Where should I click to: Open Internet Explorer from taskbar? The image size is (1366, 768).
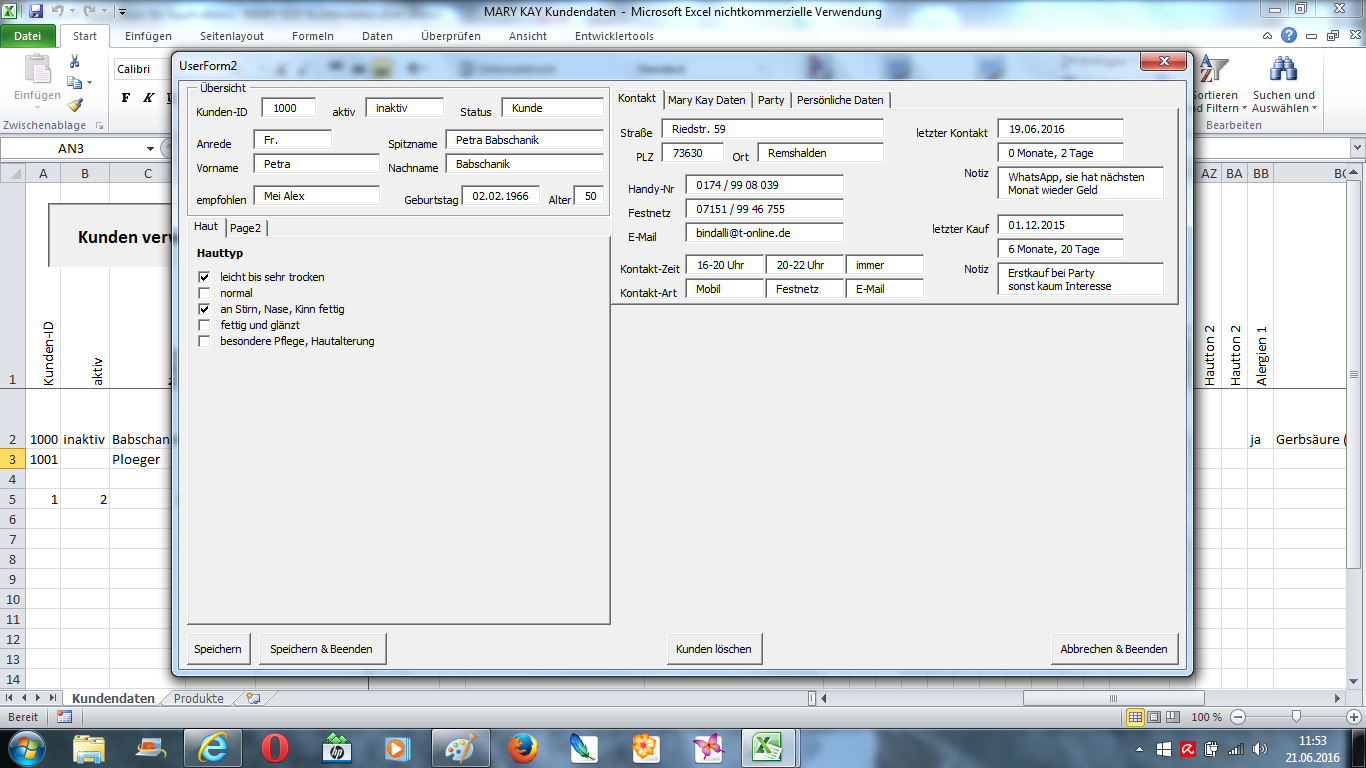click(213, 748)
